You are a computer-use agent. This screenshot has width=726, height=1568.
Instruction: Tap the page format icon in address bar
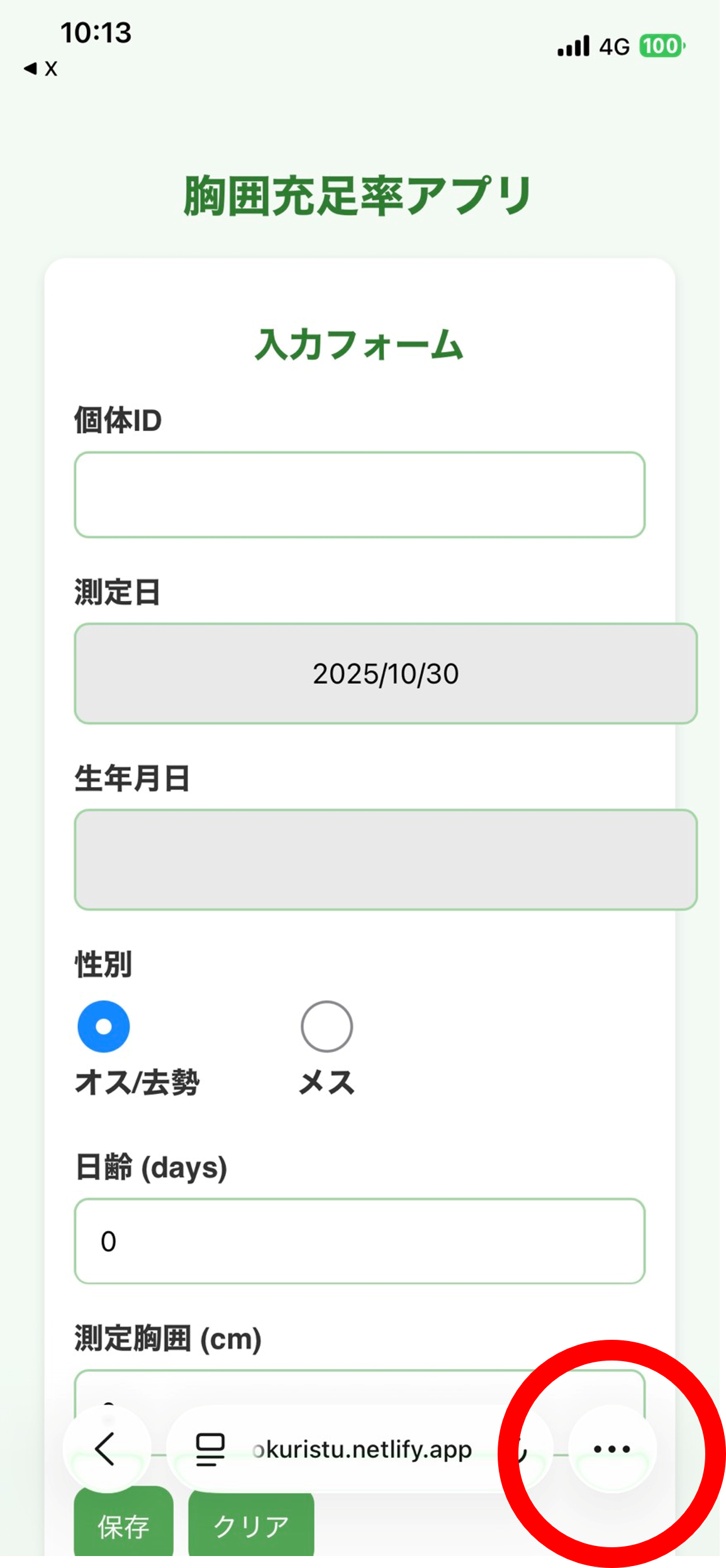pos(210,1449)
